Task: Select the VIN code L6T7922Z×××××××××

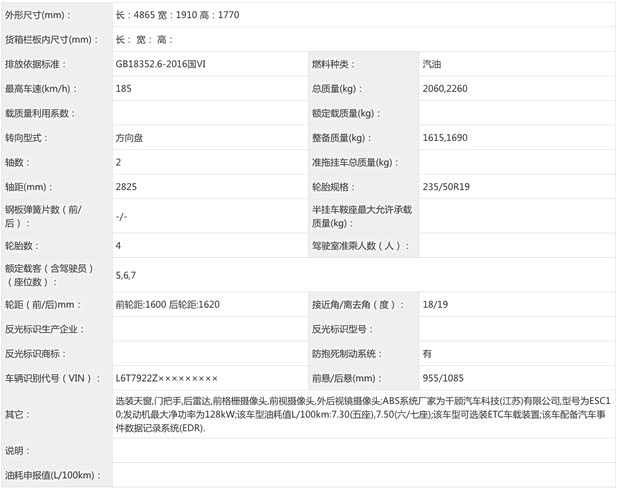Action: point(166,378)
